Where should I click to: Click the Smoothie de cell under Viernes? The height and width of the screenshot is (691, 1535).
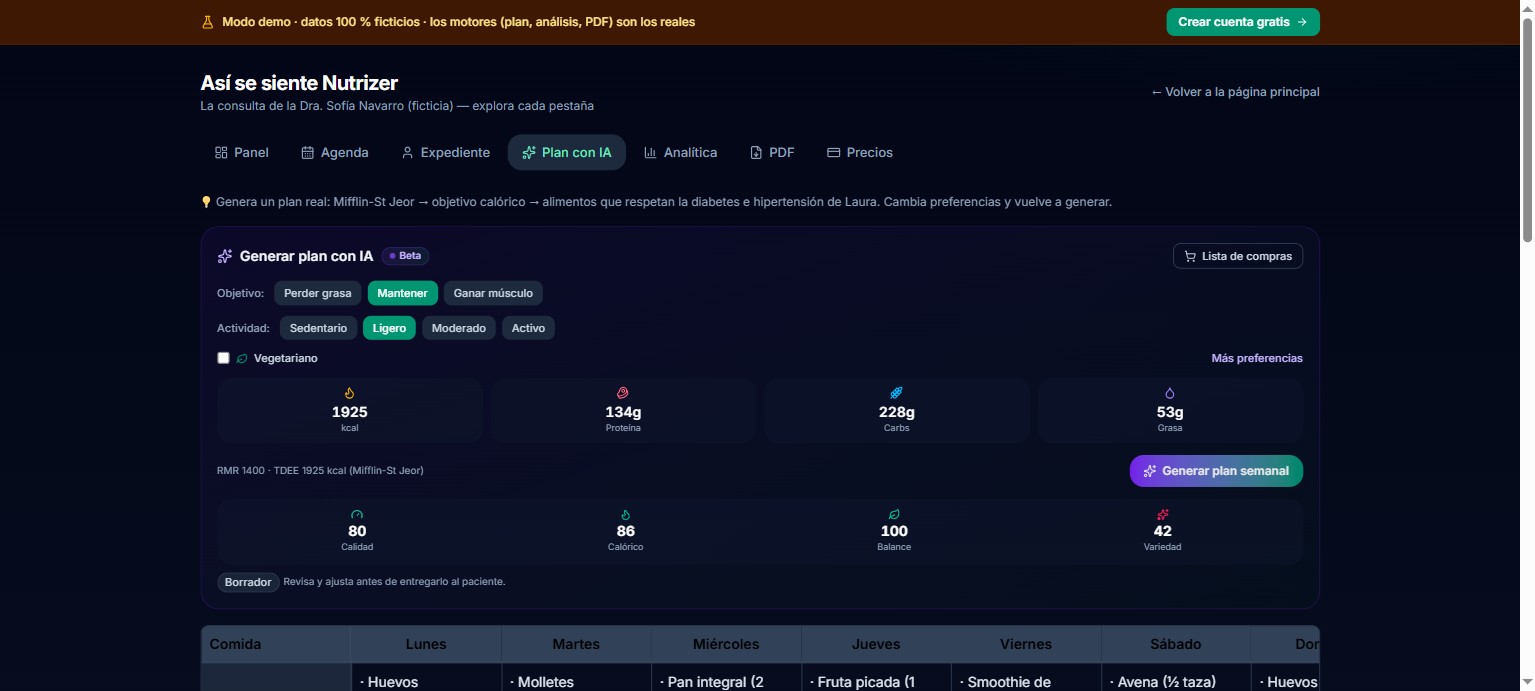click(1026, 678)
